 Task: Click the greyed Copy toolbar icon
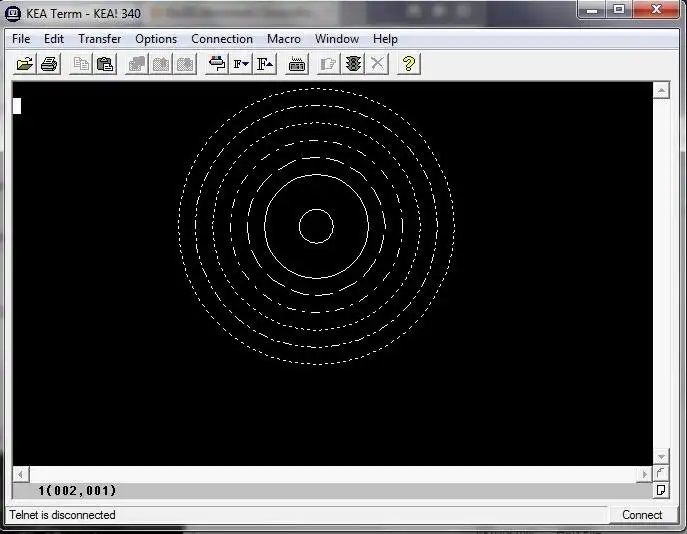pyautogui.click(x=81, y=64)
